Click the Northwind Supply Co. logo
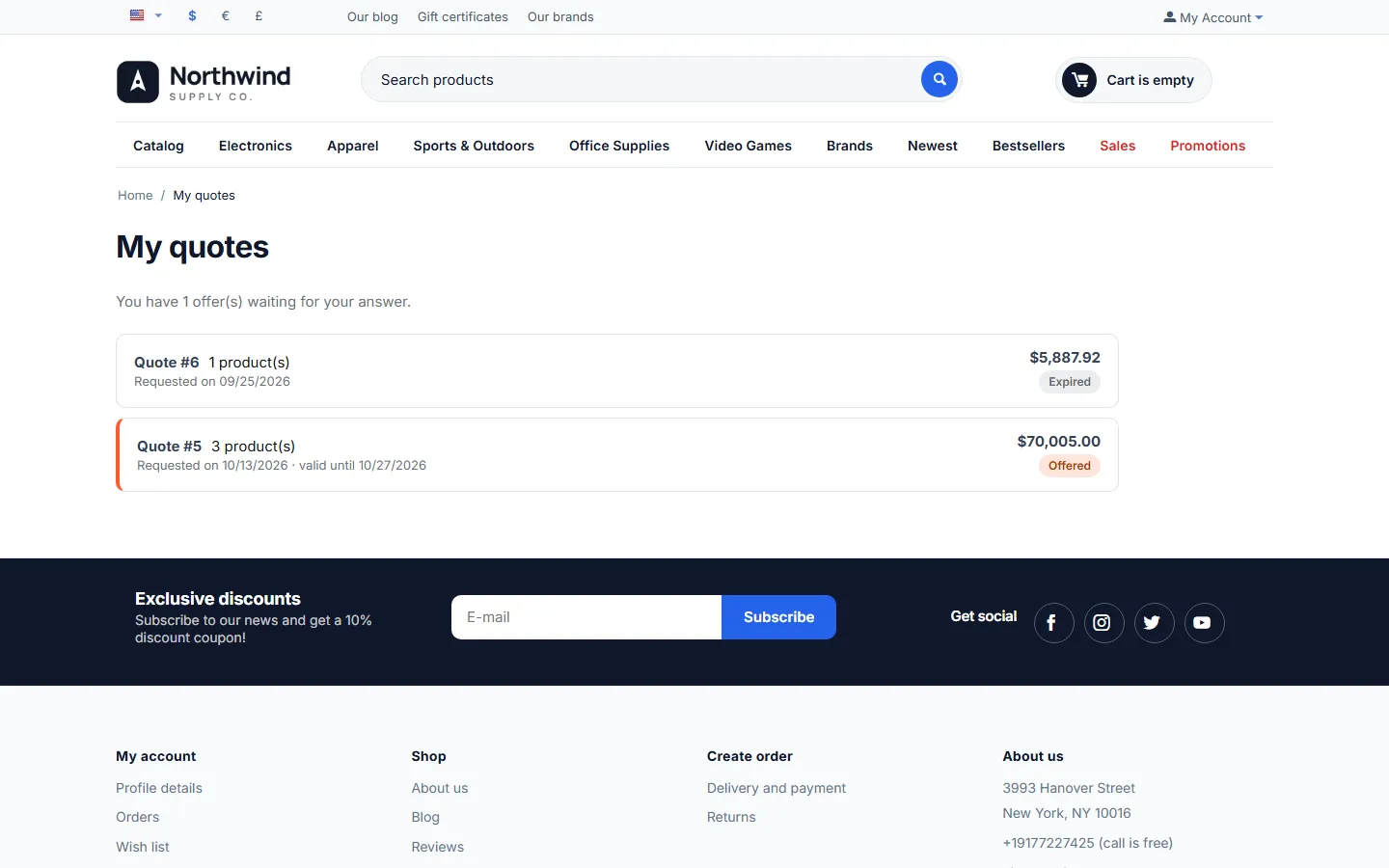 pyautogui.click(x=204, y=82)
